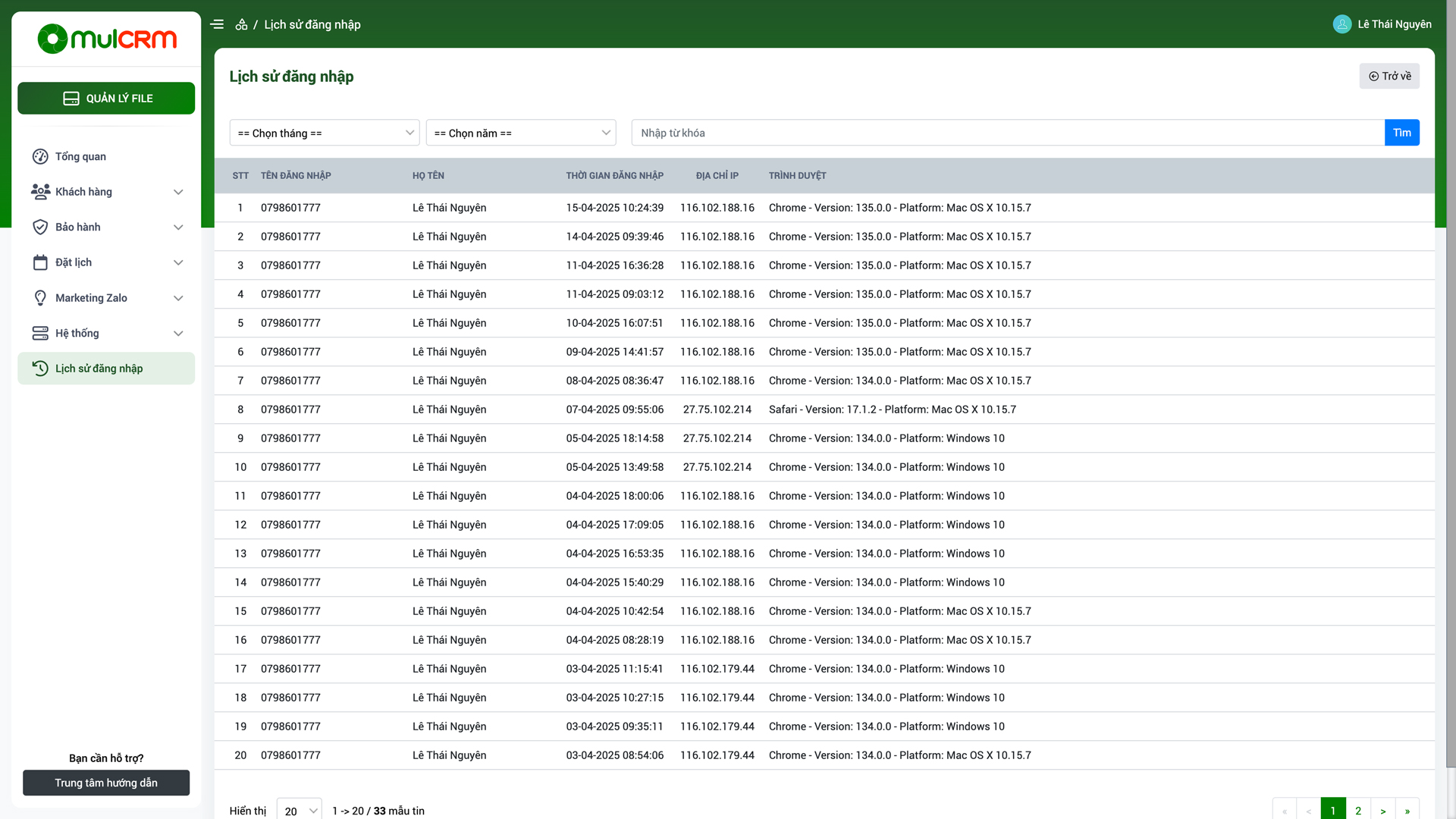Open the Chọn tháng dropdown
This screenshot has height=819, width=1456.
[325, 133]
